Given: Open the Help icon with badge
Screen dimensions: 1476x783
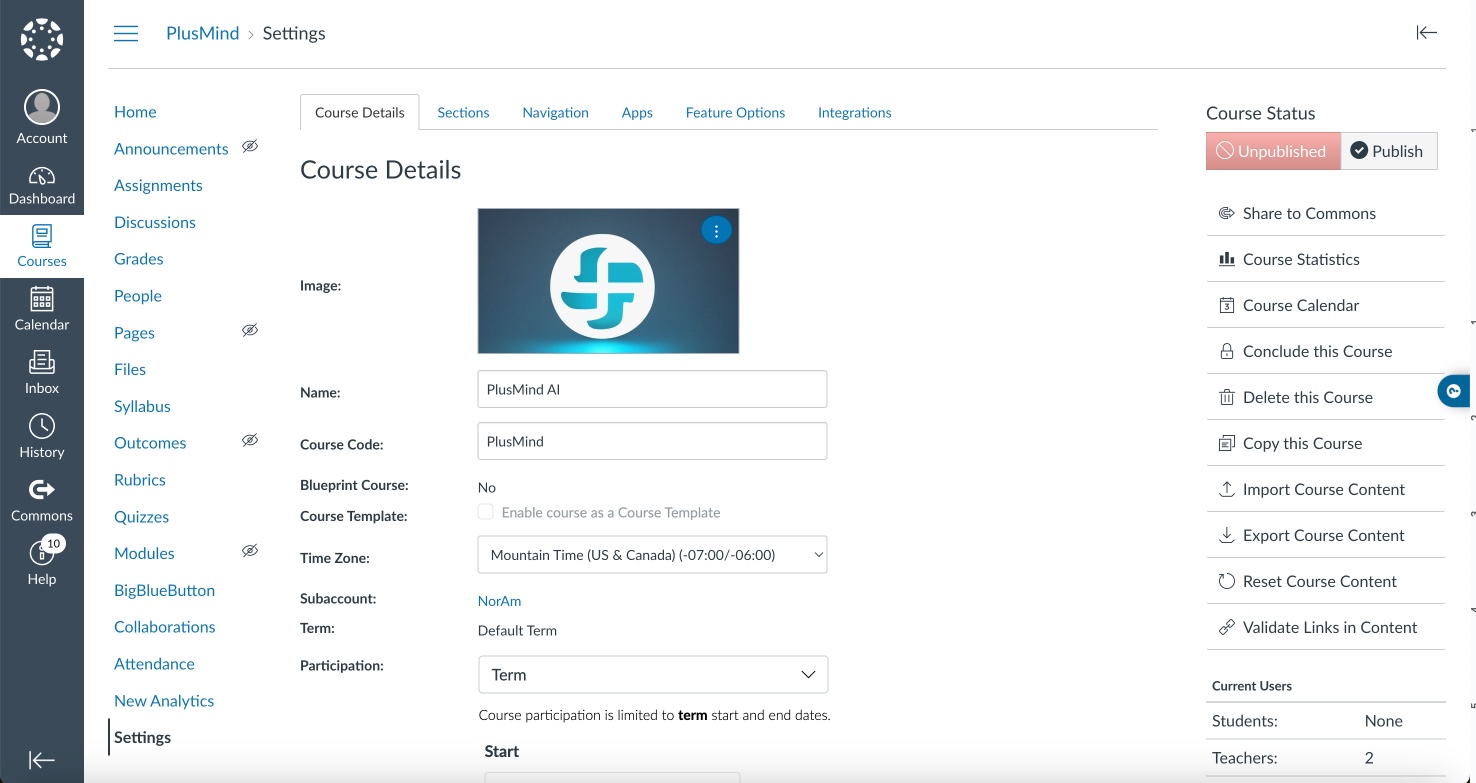Looking at the screenshot, I should (42, 562).
